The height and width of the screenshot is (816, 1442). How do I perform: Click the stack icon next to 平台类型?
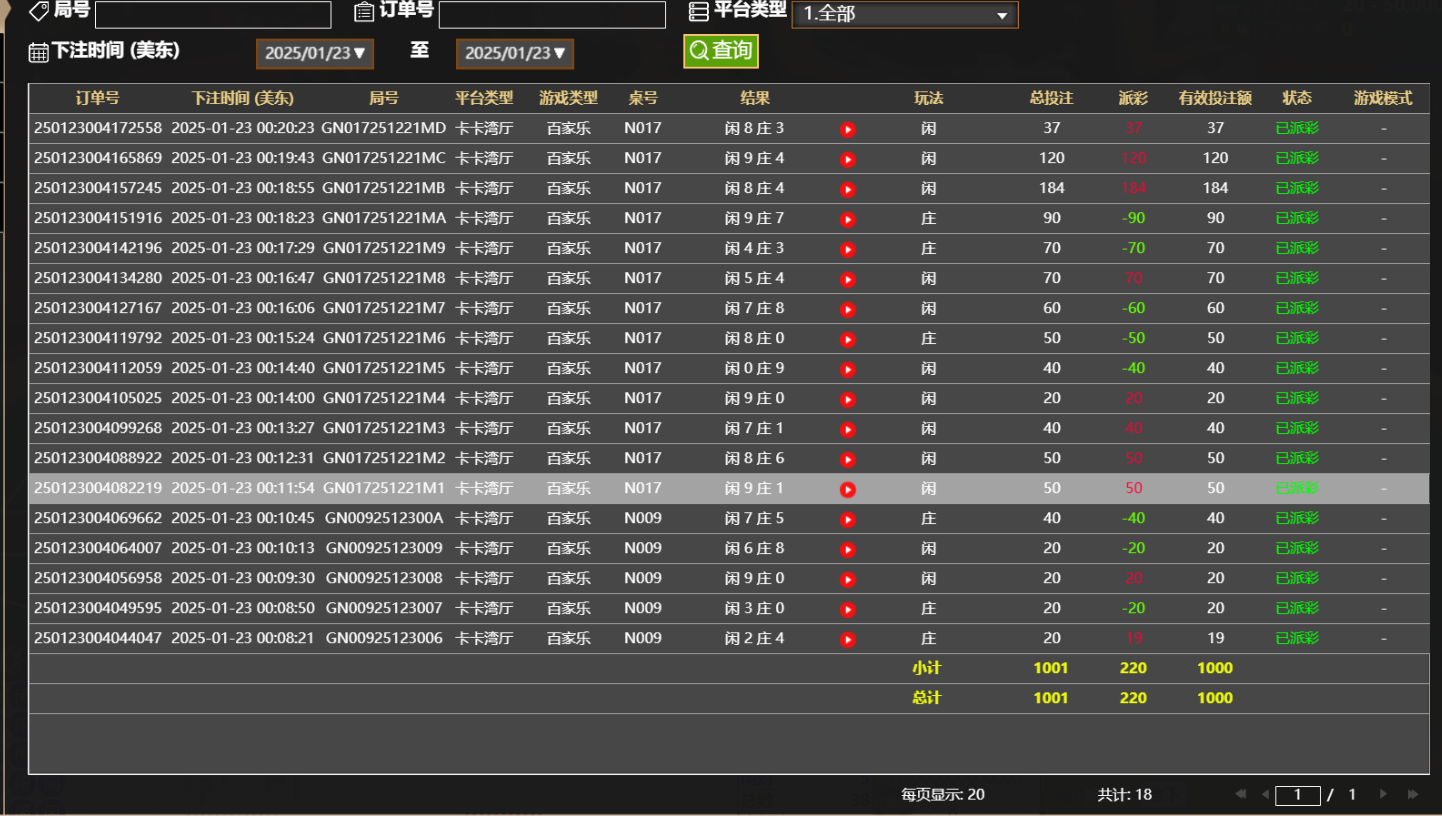(x=700, y=10)
